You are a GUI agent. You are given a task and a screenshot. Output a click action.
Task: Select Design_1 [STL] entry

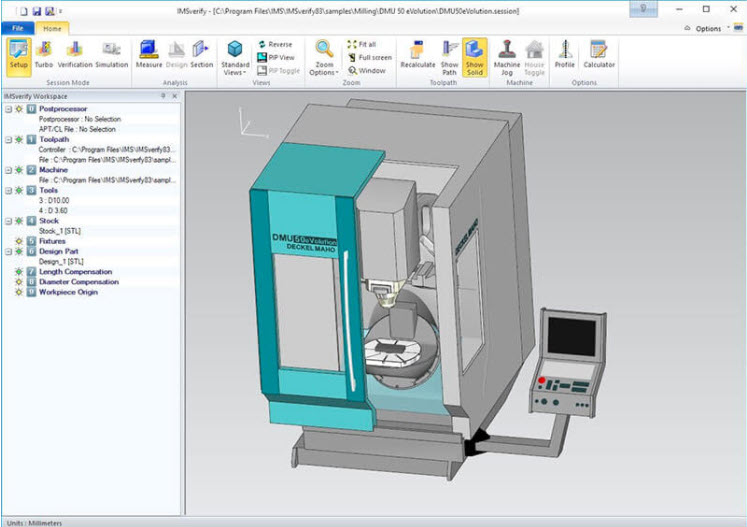61,262
